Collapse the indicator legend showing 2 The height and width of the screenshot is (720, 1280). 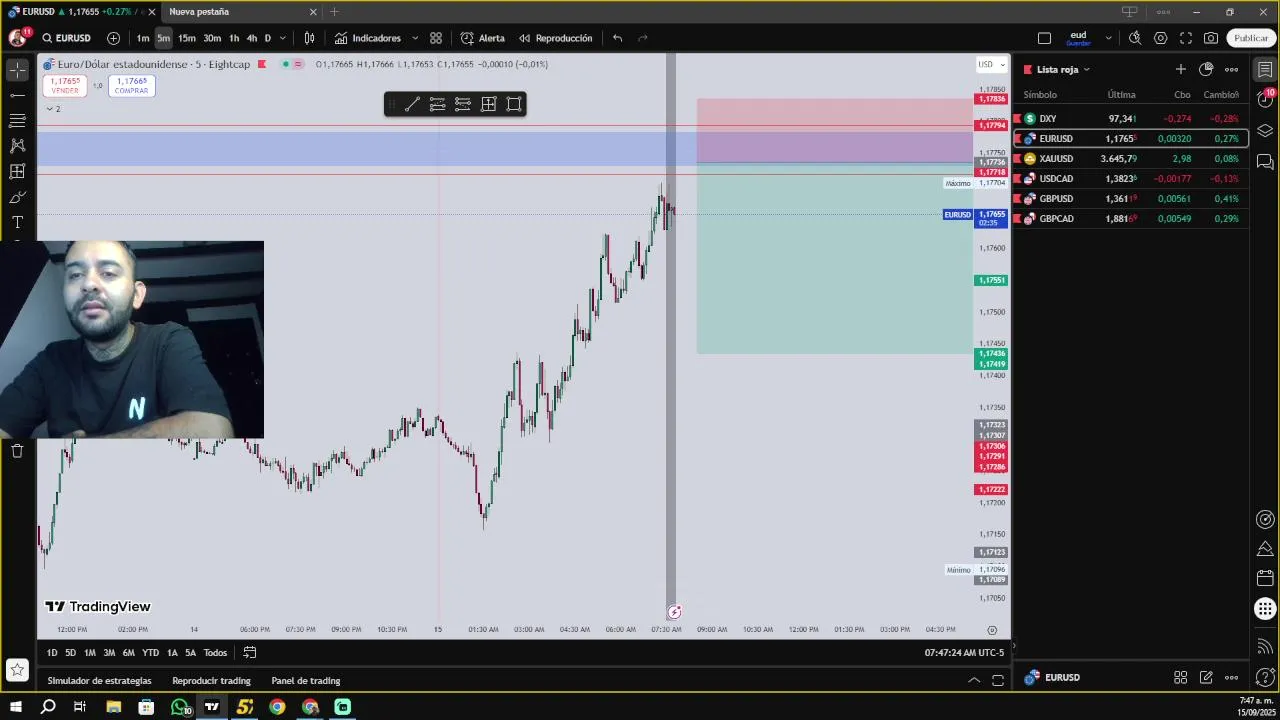pyautogui.click(x=53, y=108)
